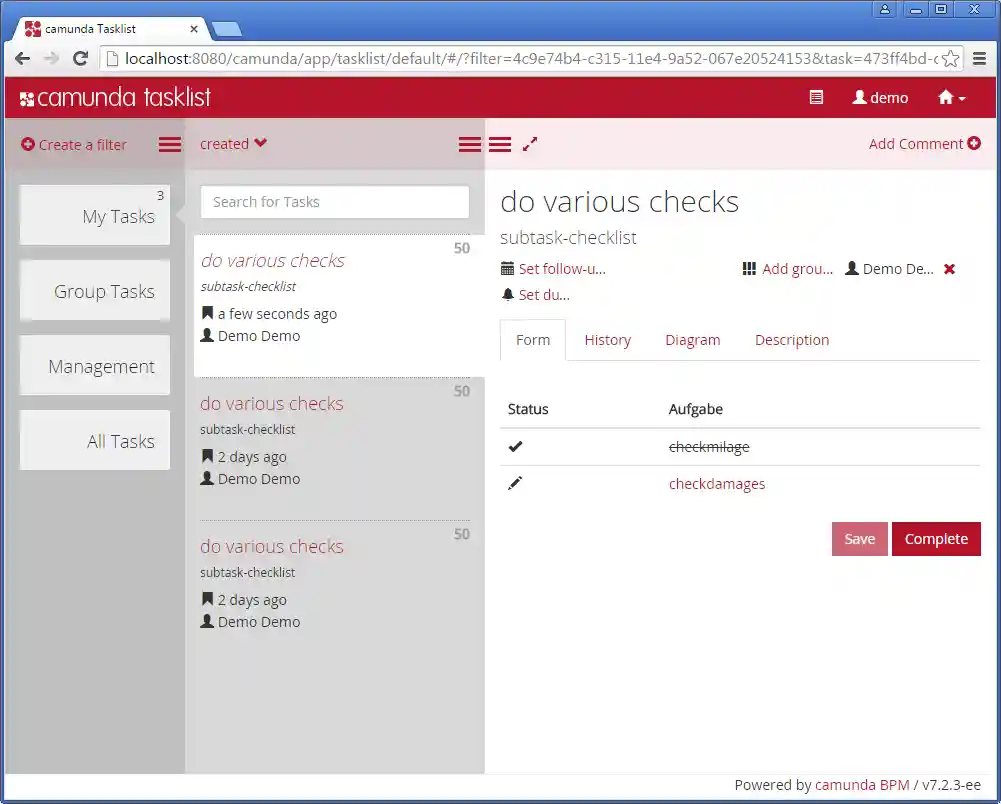Switch to the History tab
This screenshot has width=1001, height=804.
pos(607,340)
